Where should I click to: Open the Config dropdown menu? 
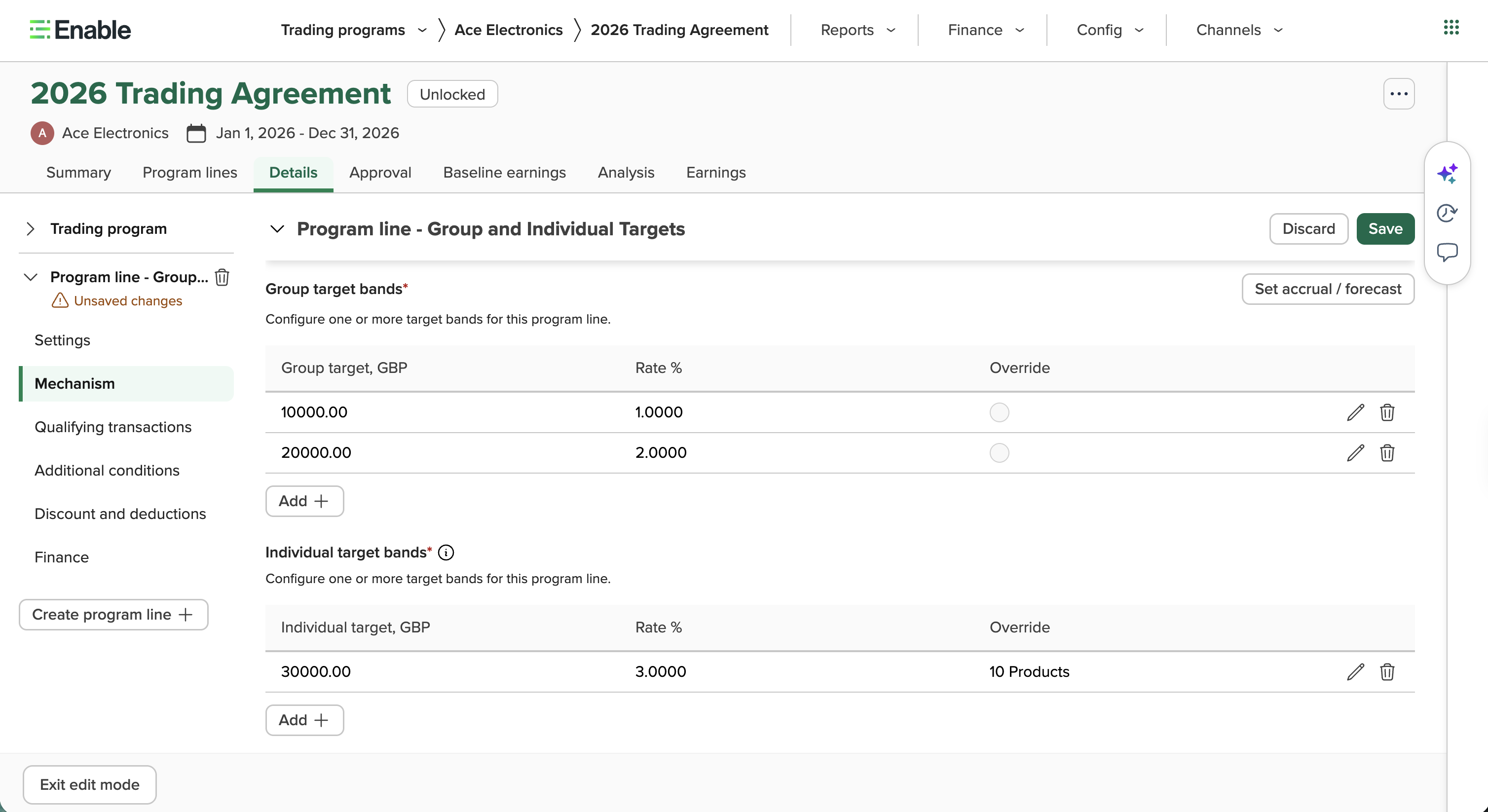1110,30
